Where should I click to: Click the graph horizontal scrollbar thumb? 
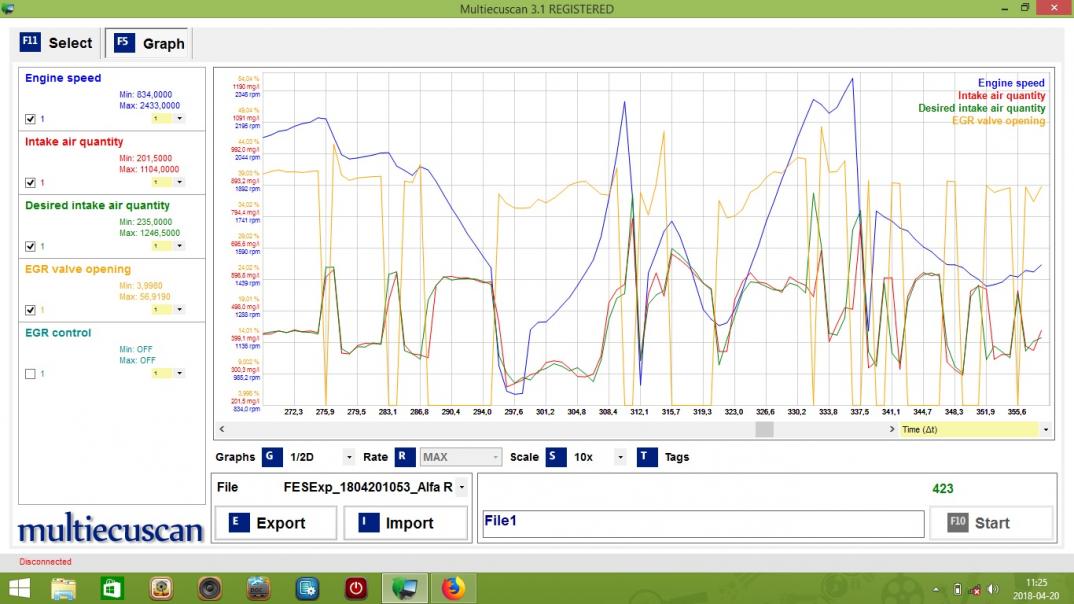click(764, 429)
